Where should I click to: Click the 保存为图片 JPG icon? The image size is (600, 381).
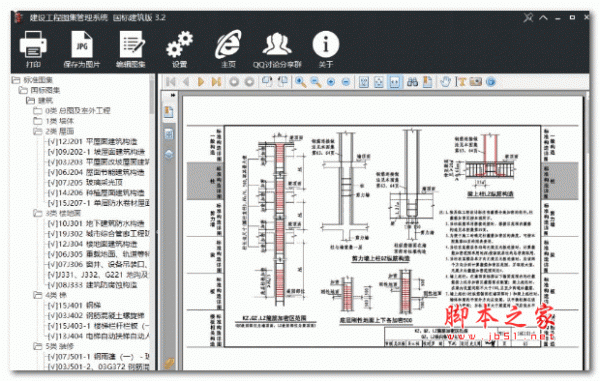pyautogui.click(x=82, y=44)
